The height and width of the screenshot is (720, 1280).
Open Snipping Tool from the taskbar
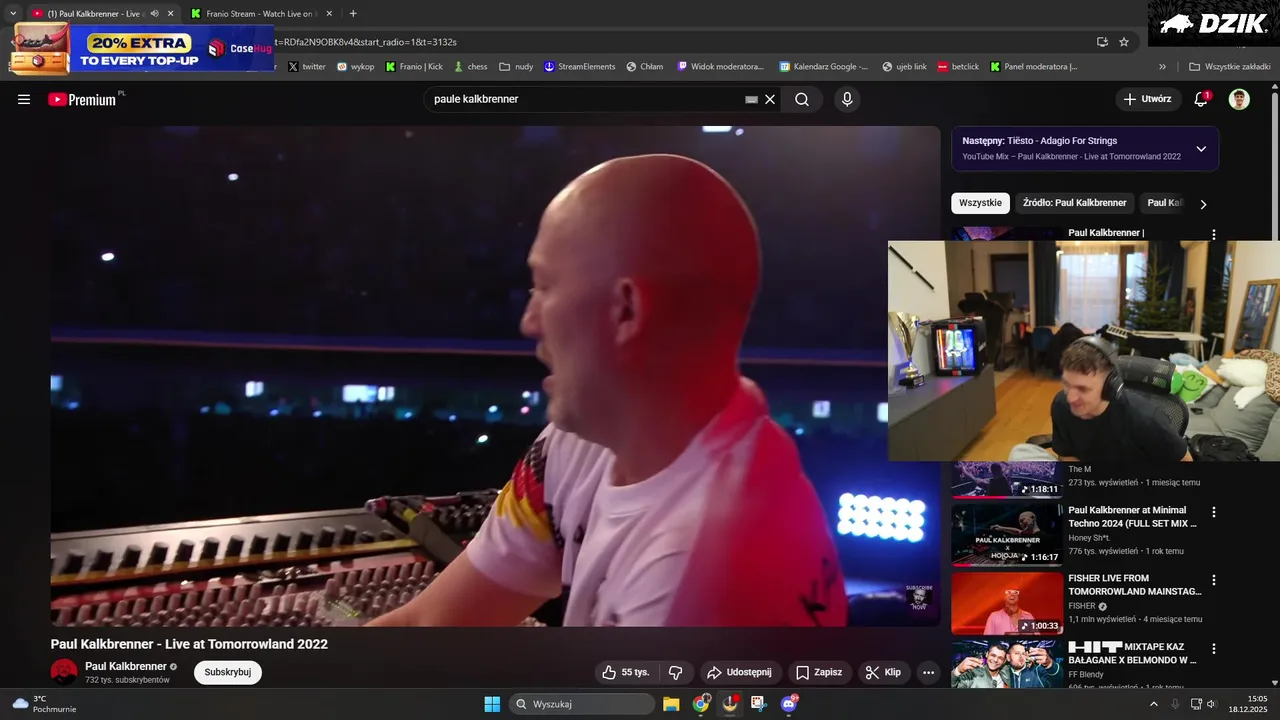pos(759,704)
